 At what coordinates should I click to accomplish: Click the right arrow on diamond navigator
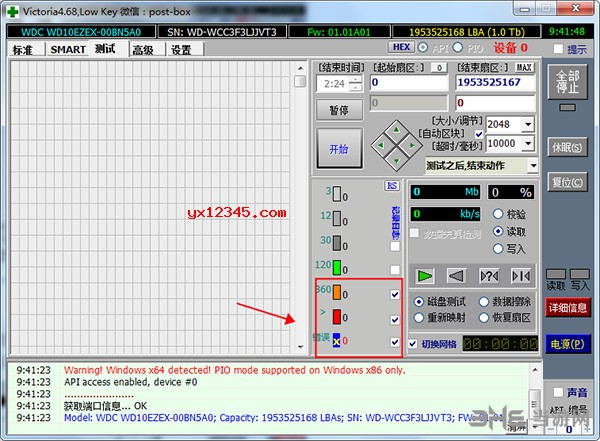412,145
